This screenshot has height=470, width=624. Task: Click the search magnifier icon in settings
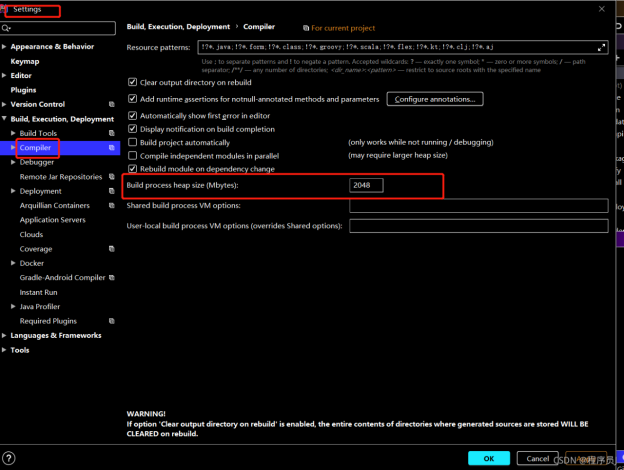[9, 29]
